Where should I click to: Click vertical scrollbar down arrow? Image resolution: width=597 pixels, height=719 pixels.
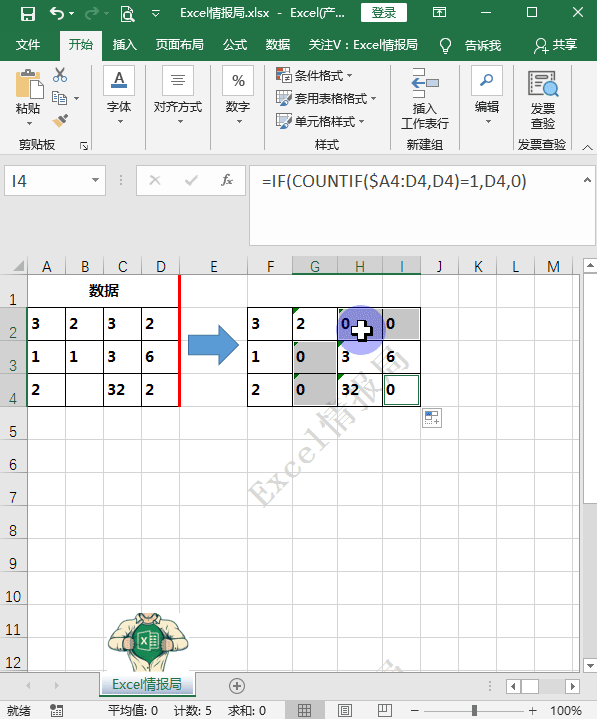pos(590,665)
